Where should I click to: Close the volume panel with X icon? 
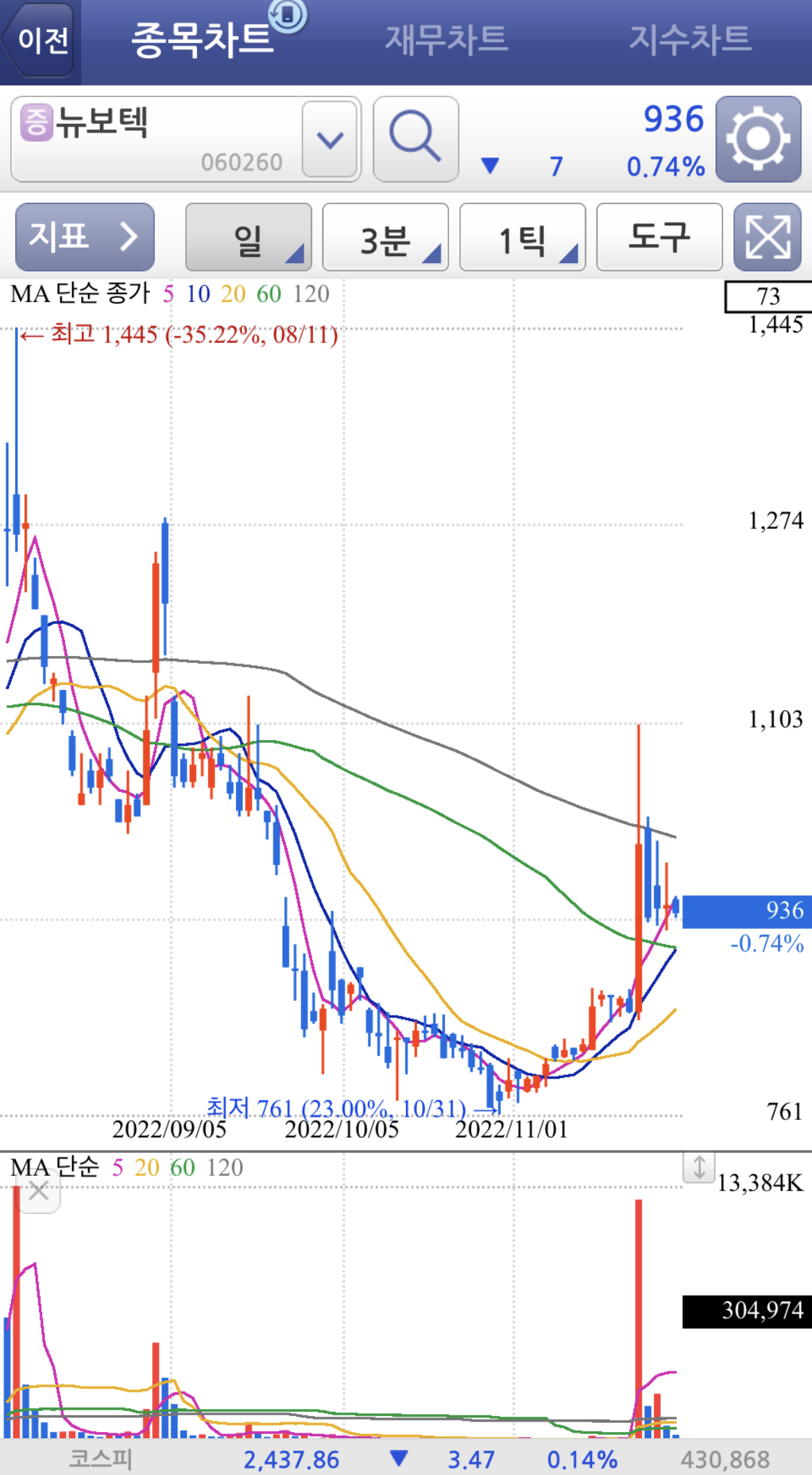39,1192
